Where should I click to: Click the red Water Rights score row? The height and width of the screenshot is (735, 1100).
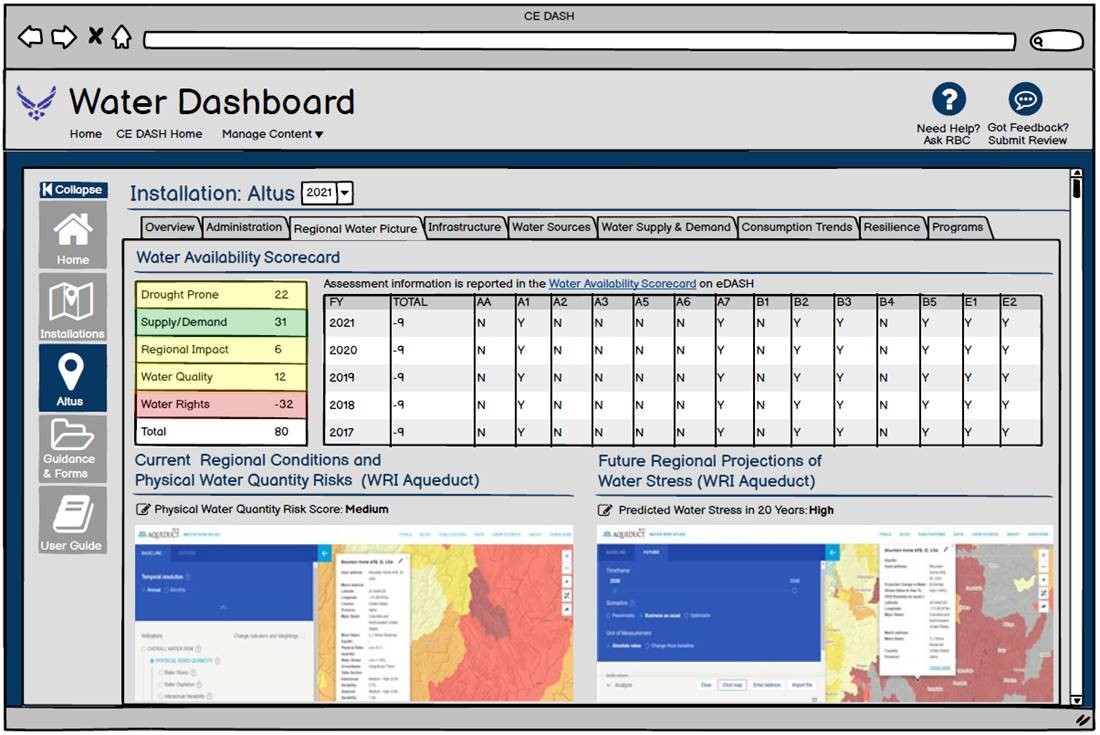click(x=221, y=405)
